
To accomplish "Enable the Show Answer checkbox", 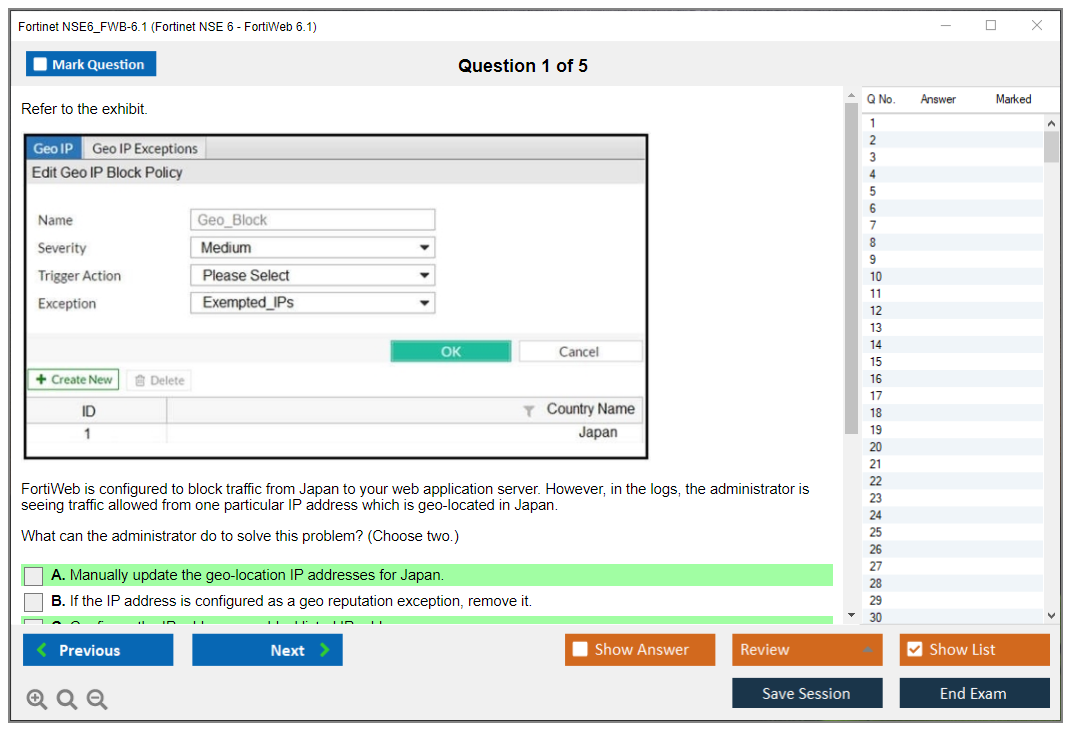I will (x=581, y=650).
